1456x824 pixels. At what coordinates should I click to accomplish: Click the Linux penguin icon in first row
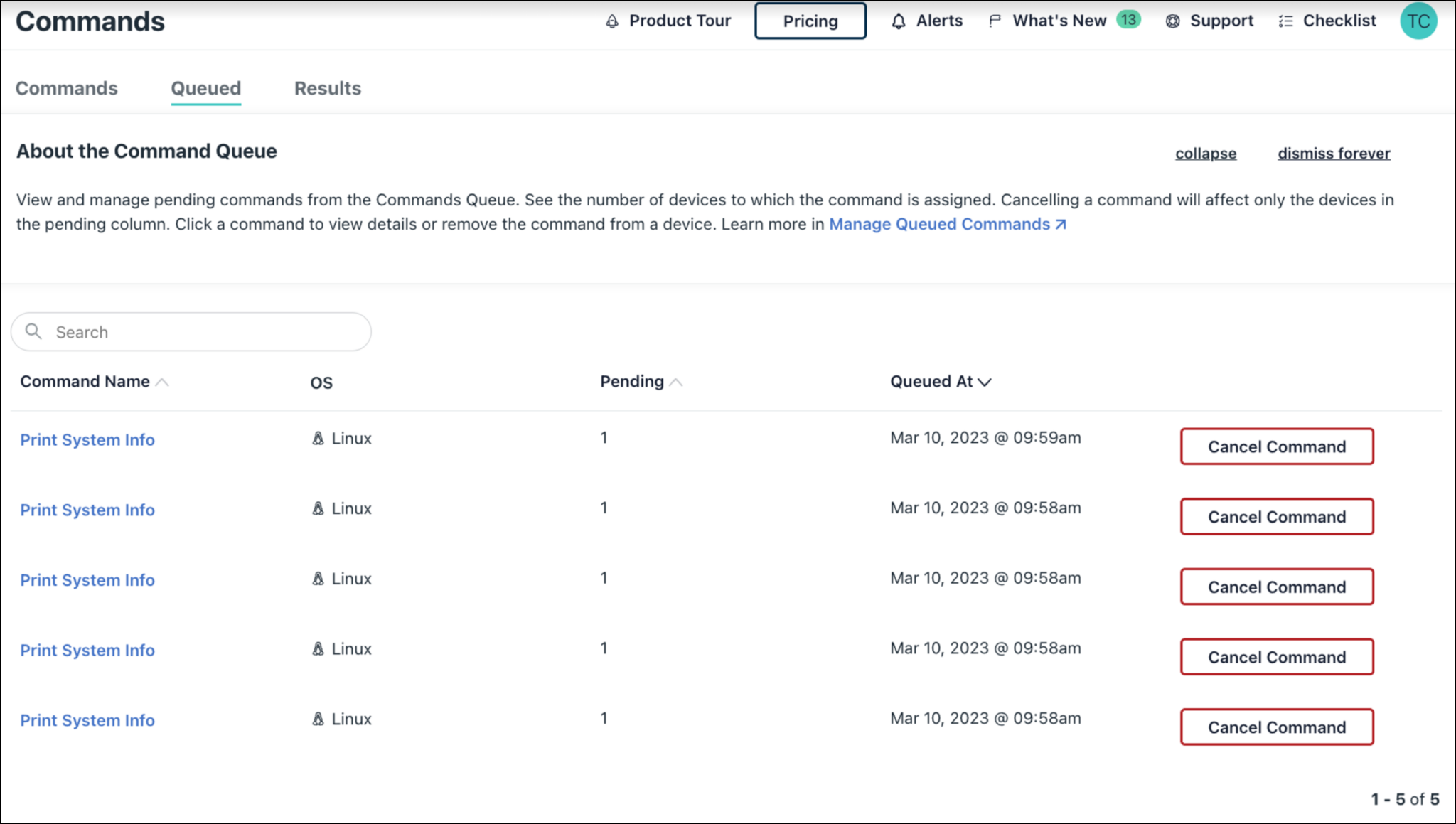point(318,439)
